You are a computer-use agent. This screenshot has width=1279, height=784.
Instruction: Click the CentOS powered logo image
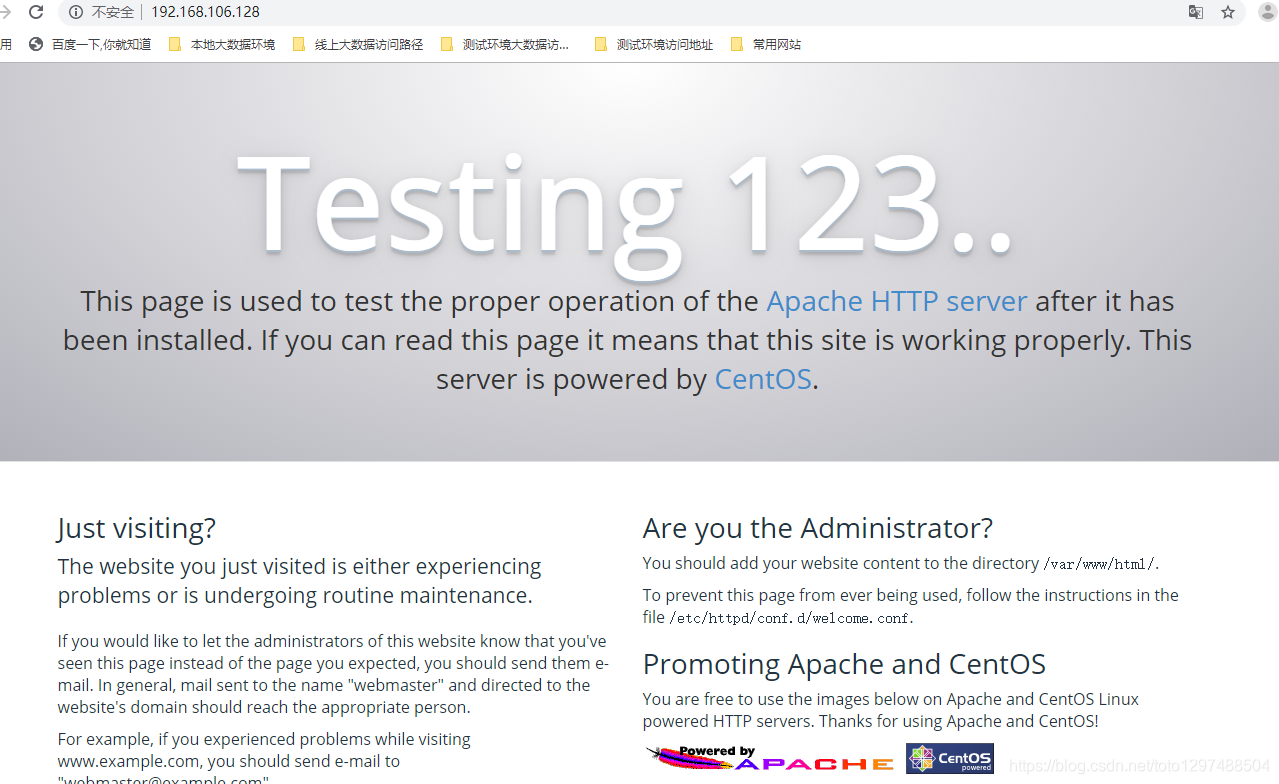(950, 758)
